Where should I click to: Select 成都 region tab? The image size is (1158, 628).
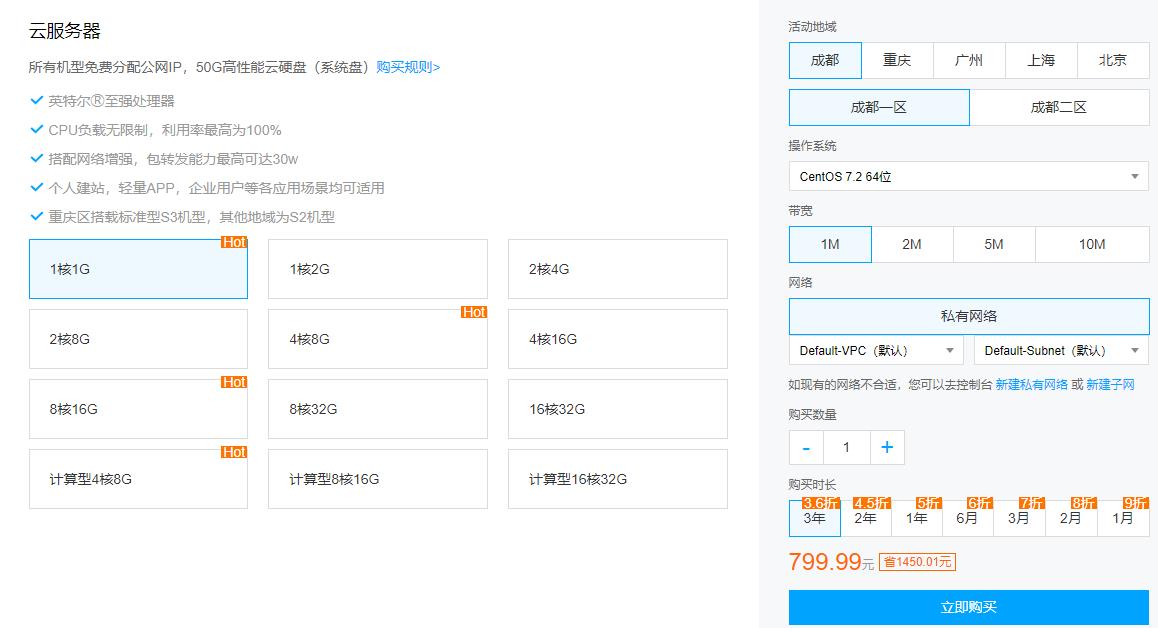click(x=825, y=61)
